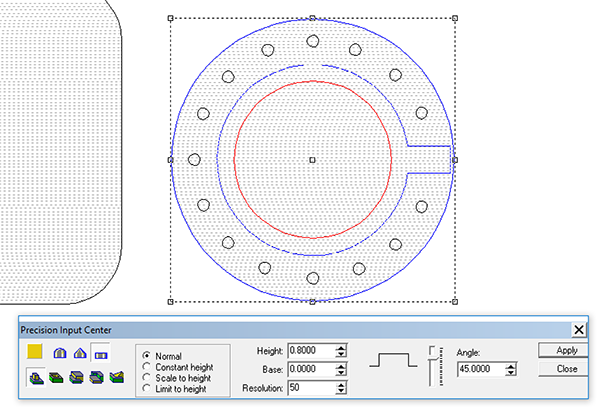
Task: Choose the Merge highest relief icon
Action: pyautogui.click(x=77, y=378)
